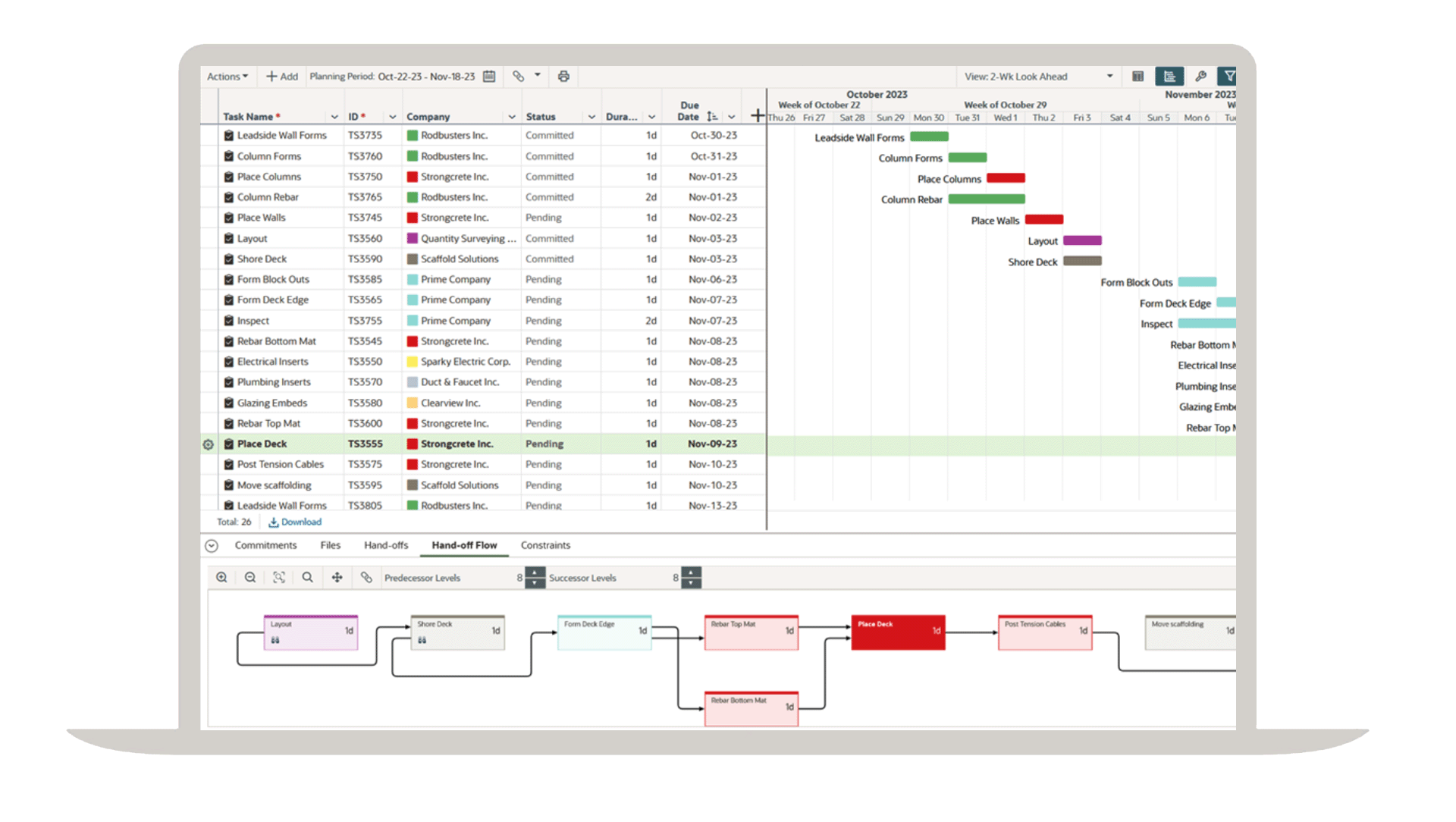The width and height of the screenshot is (1456, 822).
Task: Switch to the Commitments tab
Action: pyautogui.click(x=265, y=546)
